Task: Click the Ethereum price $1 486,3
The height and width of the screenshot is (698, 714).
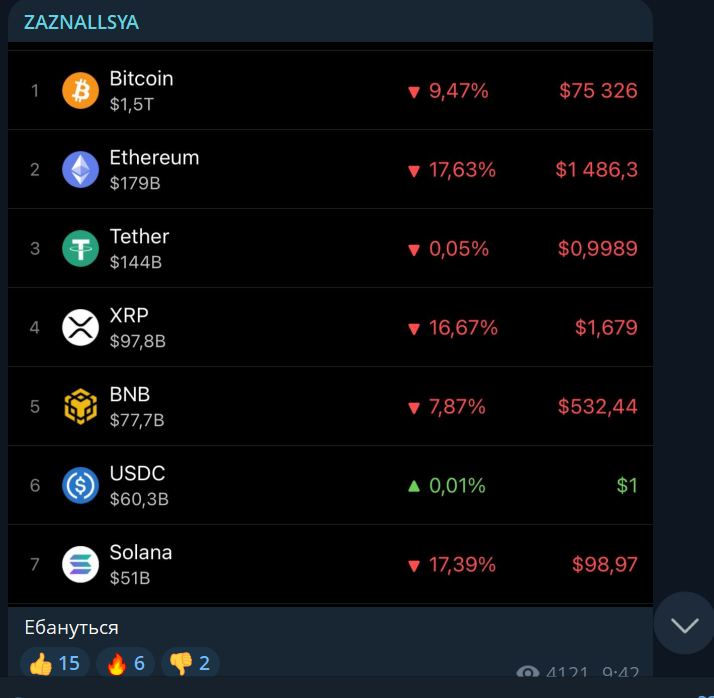Action: click(x=596, y=170)
